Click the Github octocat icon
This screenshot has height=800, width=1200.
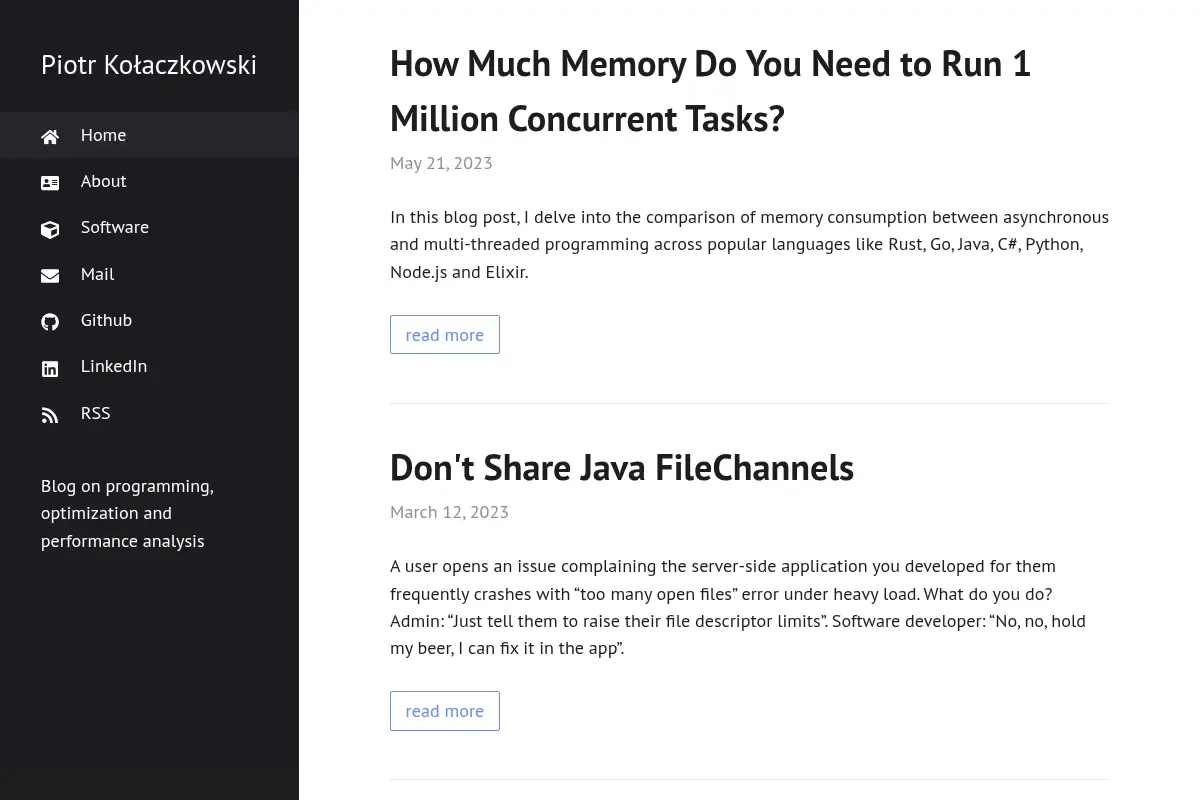(x=50, y=321)
